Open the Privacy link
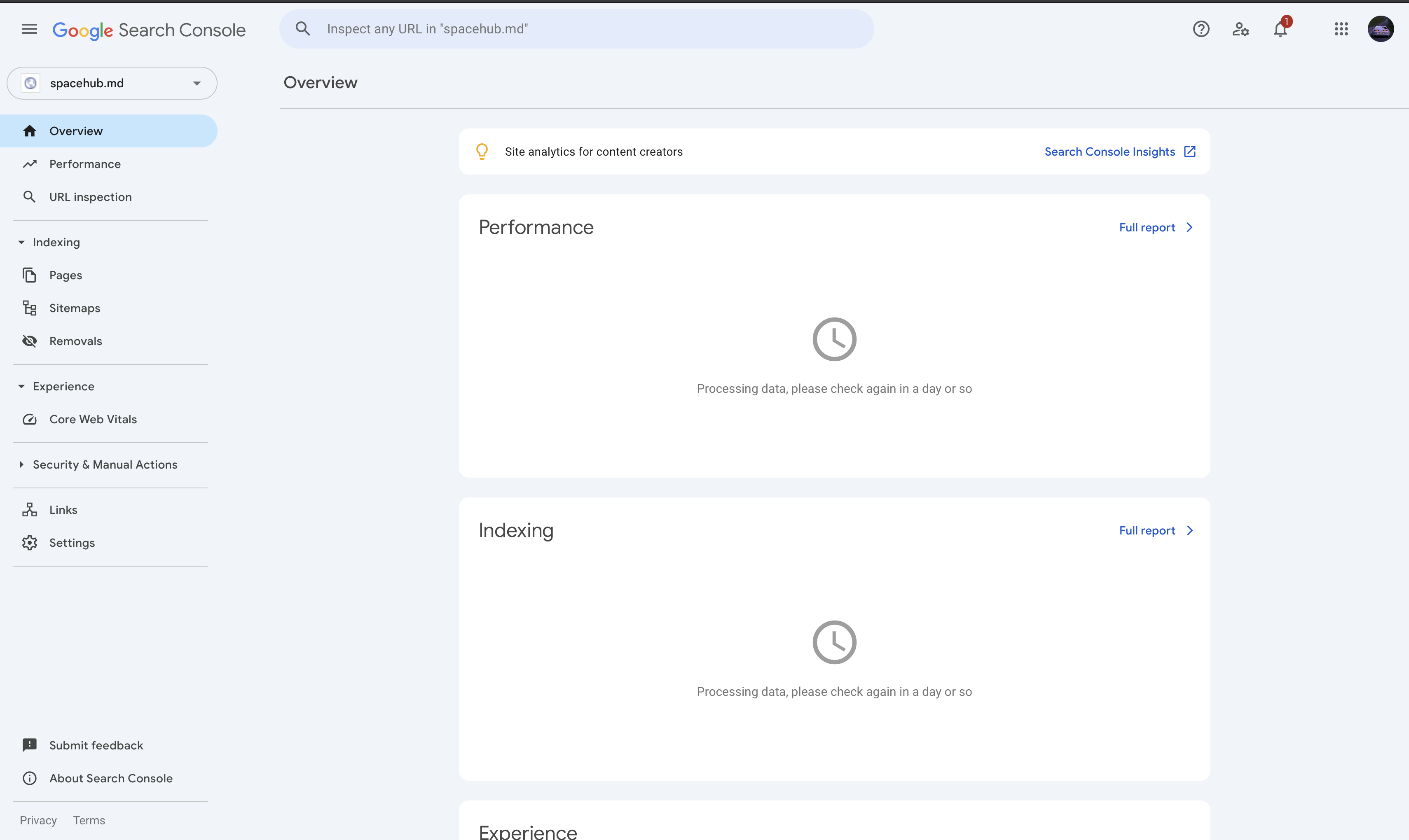Image resolution: width=1409 pixels, height=840 pixels. click(x=38, y=820)
